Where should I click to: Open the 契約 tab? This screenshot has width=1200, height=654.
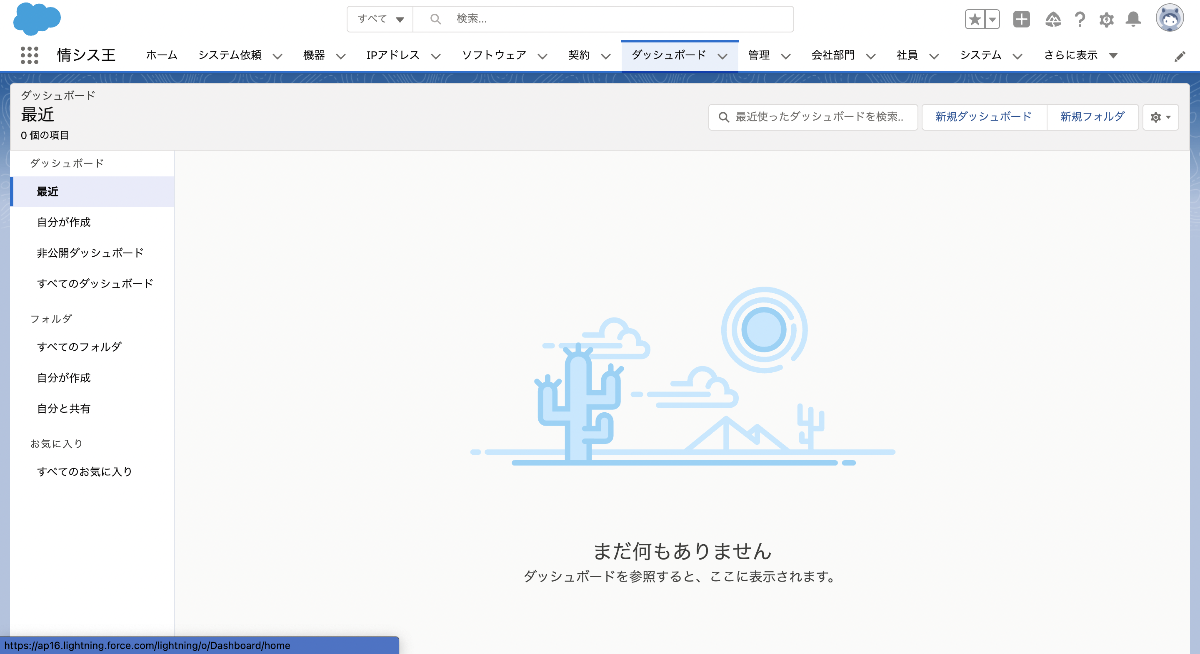(x=579, y=56)
